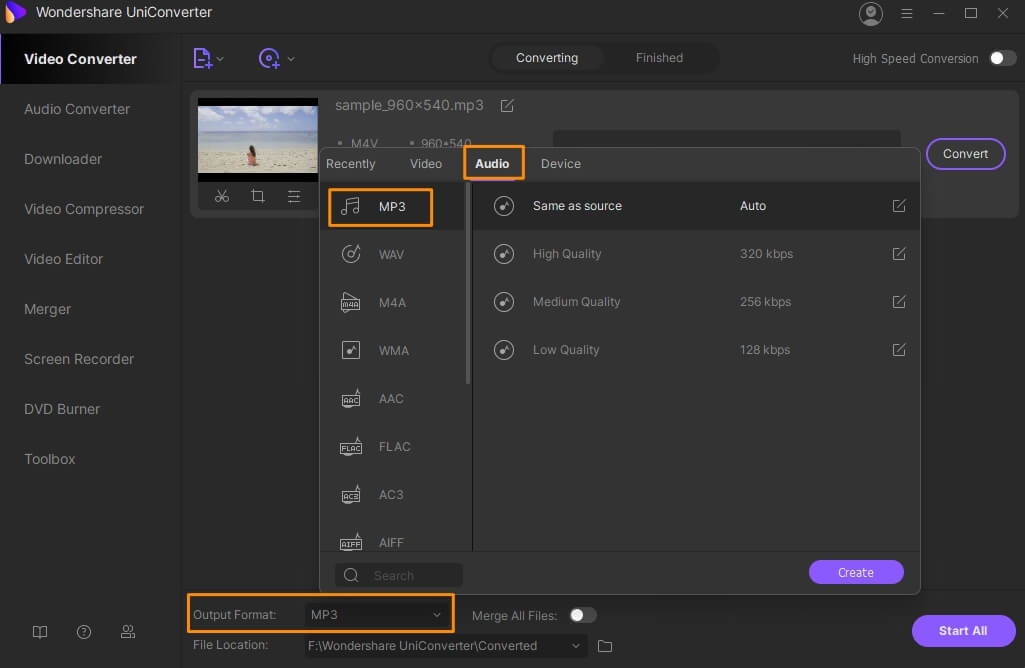Choose Medium Quality 256 kbps preset
The height and width of the screenshot is (668, 1025).
[x=696, y=302]
